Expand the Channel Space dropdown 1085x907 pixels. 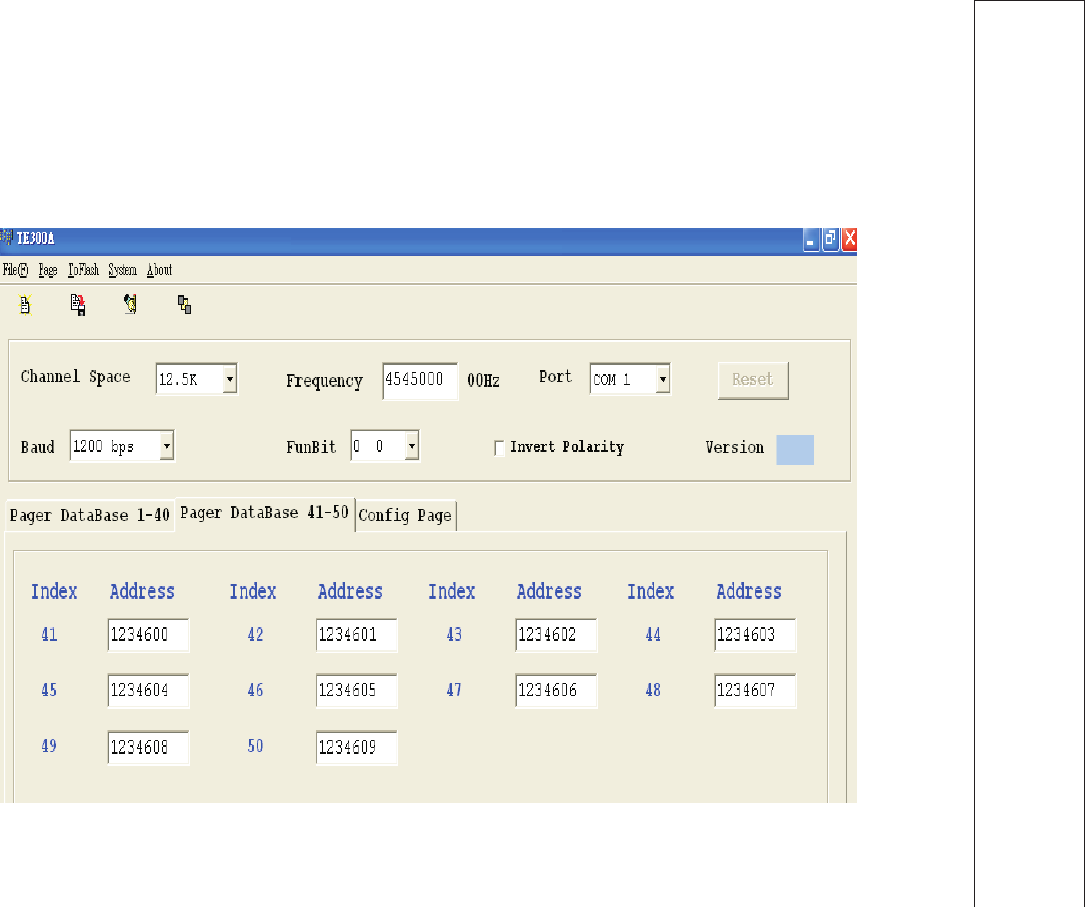coord(230,379)
